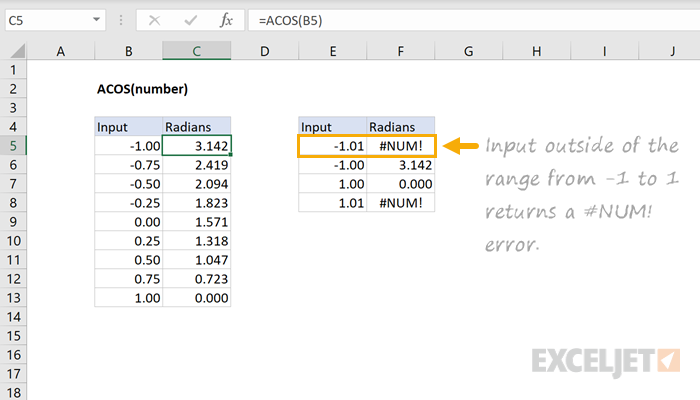Image resolution: width=700 pixels, height=400 pixels.
Task: Select column B header
Action: tap(129, 51)
